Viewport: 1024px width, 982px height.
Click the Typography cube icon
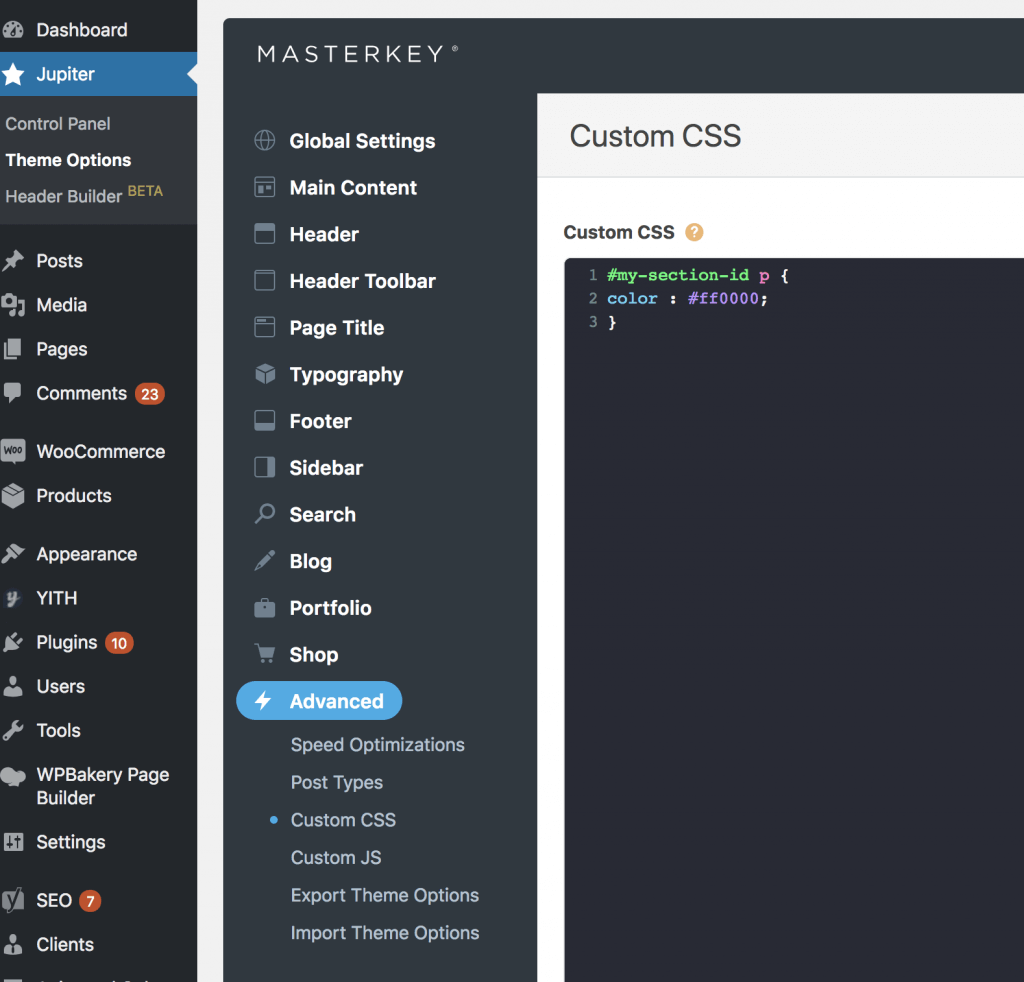[264, 375]
